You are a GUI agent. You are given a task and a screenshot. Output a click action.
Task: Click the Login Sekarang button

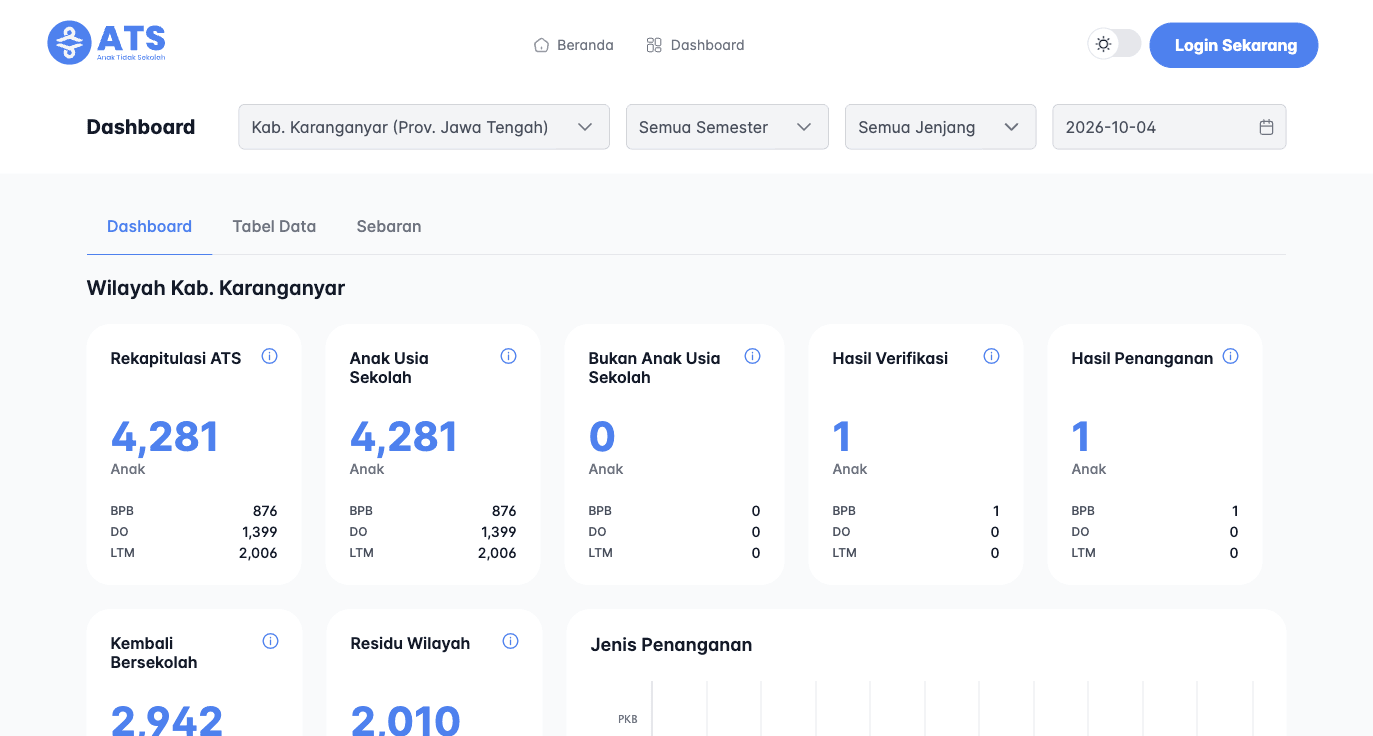[1234, 45]
